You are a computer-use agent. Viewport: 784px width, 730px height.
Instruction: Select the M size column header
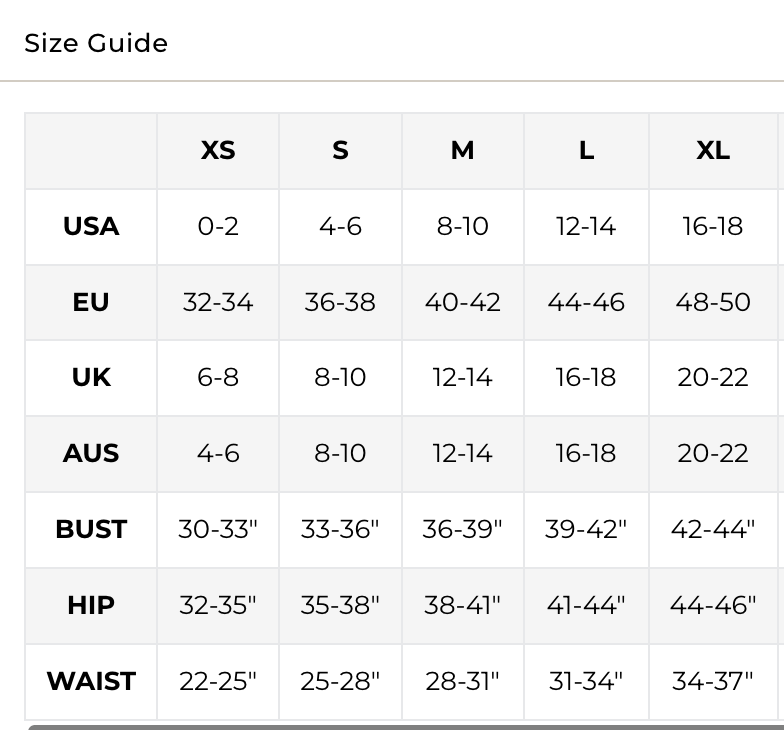(462, 150)
